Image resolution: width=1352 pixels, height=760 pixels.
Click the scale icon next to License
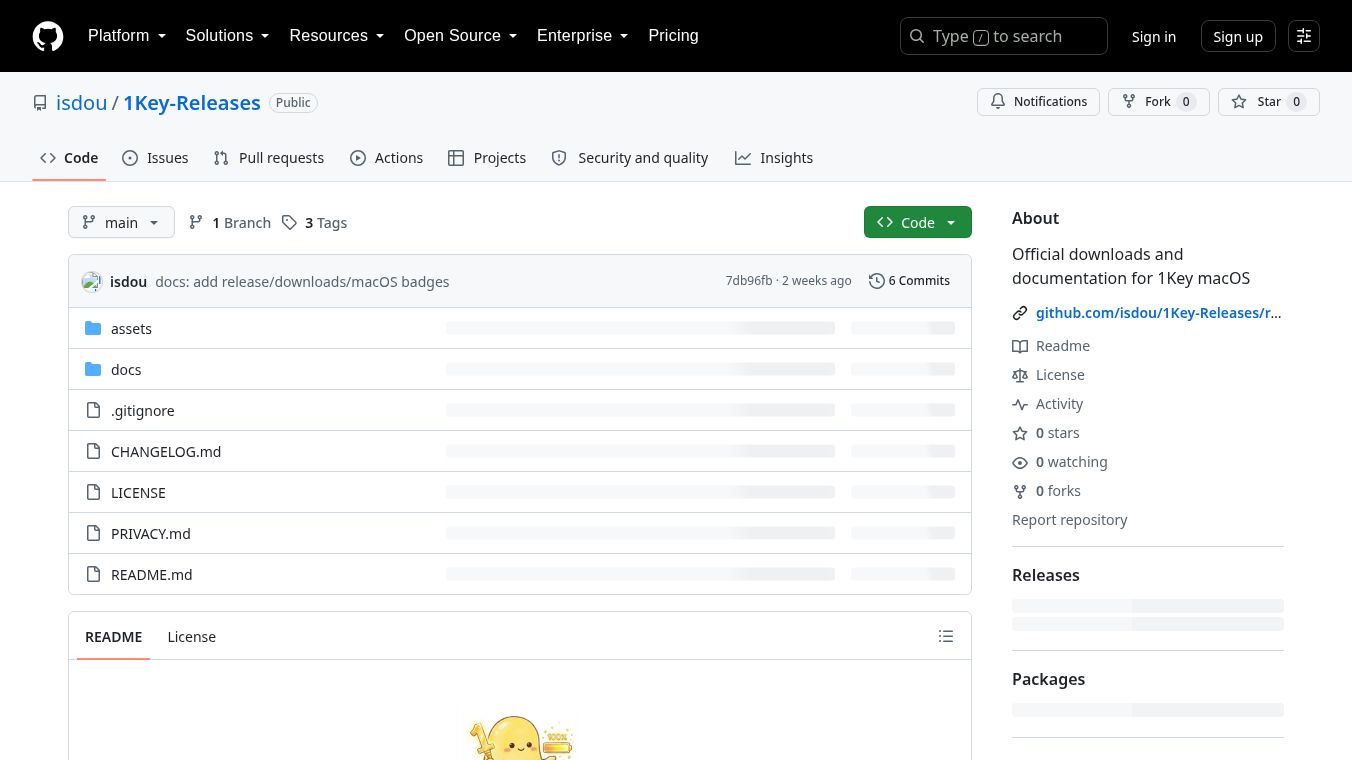(1020, 375)
